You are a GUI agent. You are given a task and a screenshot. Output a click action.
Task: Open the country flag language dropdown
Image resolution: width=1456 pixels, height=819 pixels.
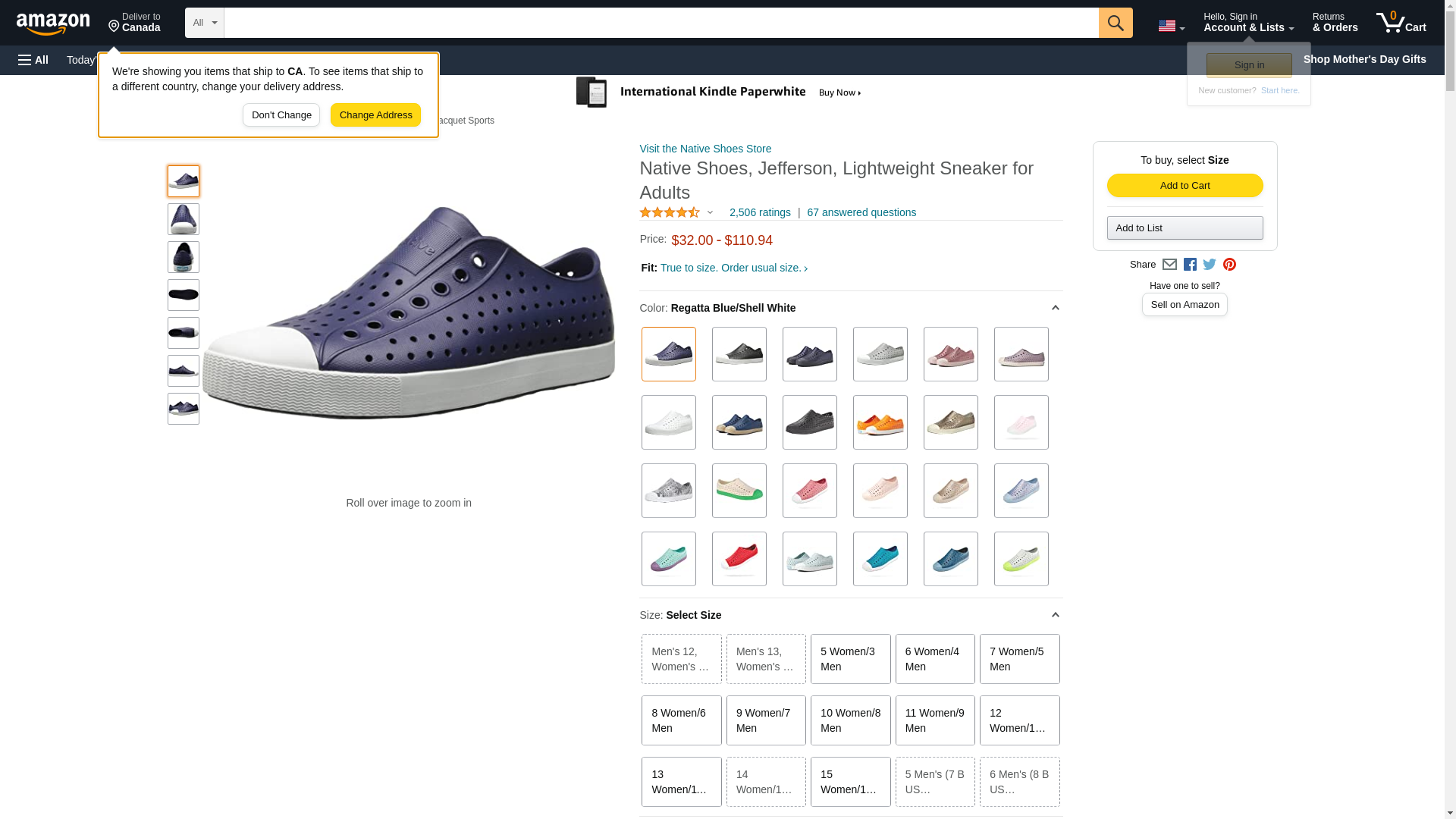click(x=1171, y=26)
